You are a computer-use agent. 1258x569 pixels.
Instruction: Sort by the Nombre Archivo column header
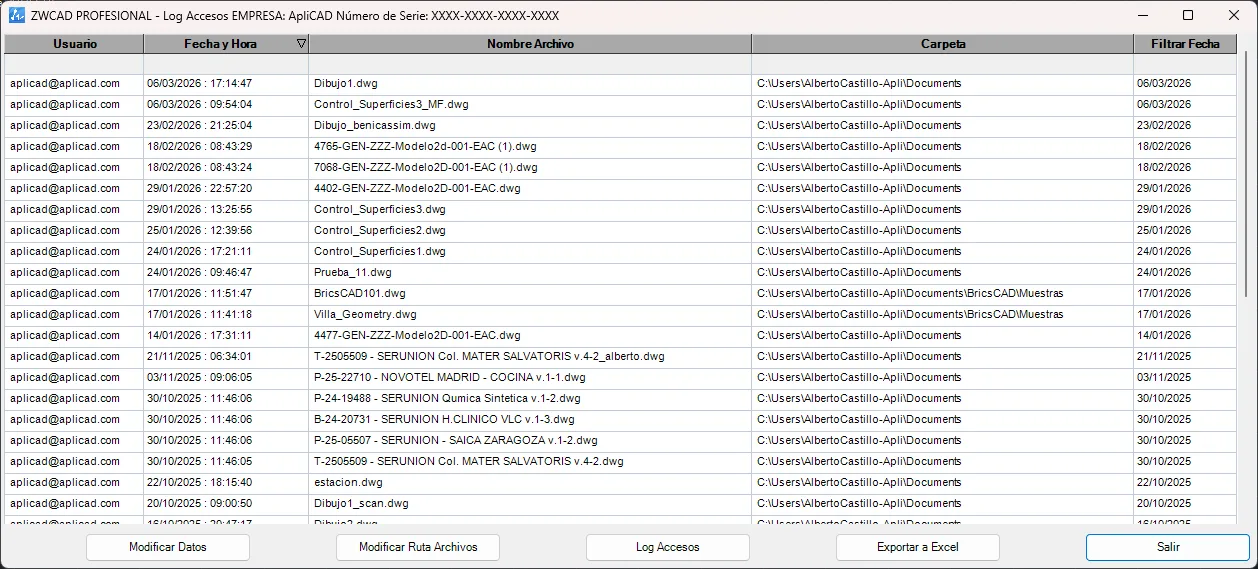tap(530, 44)
